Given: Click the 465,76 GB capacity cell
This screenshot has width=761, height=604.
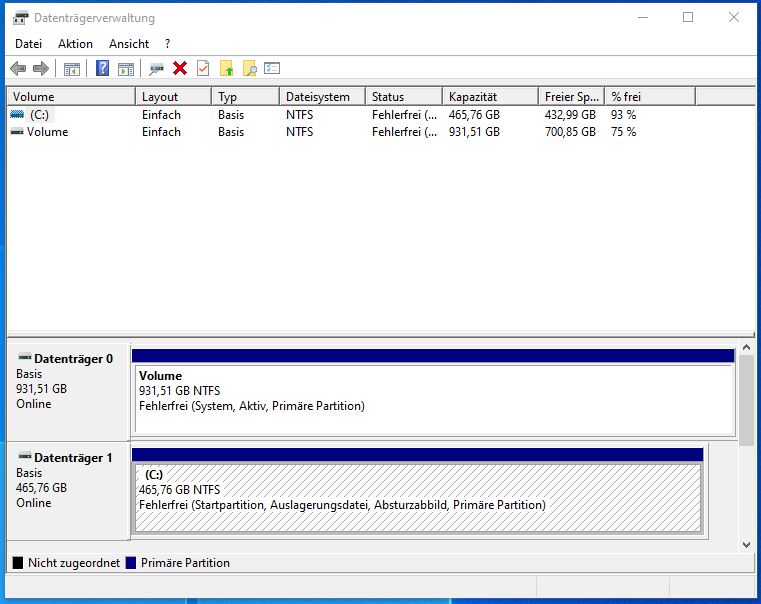Looking at the screenshot, I should click(474, 115).
